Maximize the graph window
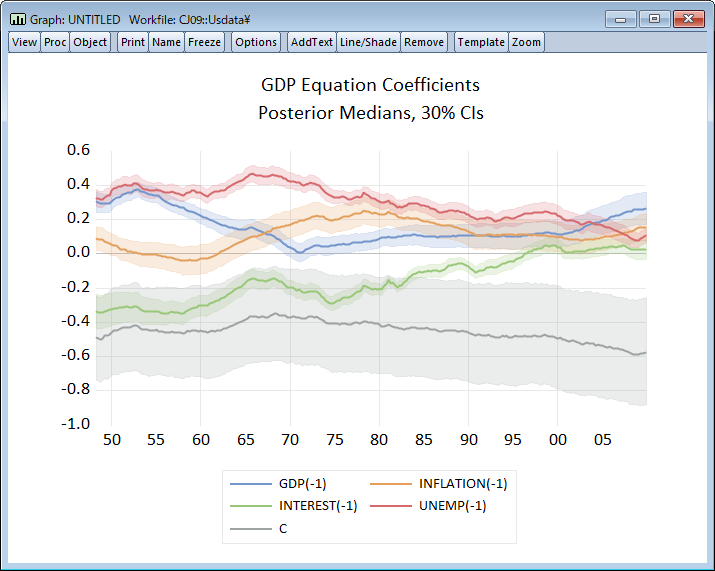This screenshot has width=715, height=571. 654,19
